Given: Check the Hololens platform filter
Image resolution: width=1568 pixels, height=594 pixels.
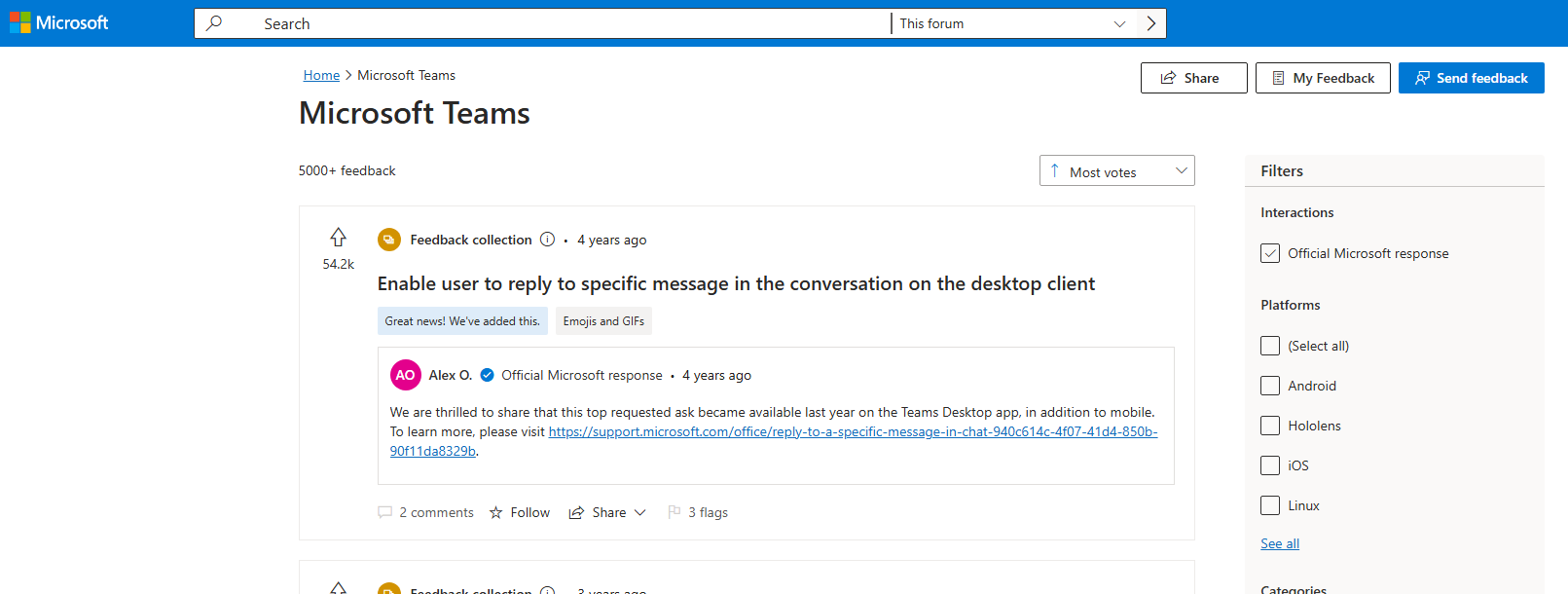Looking at the screenshot, I should coord(1270,426).
